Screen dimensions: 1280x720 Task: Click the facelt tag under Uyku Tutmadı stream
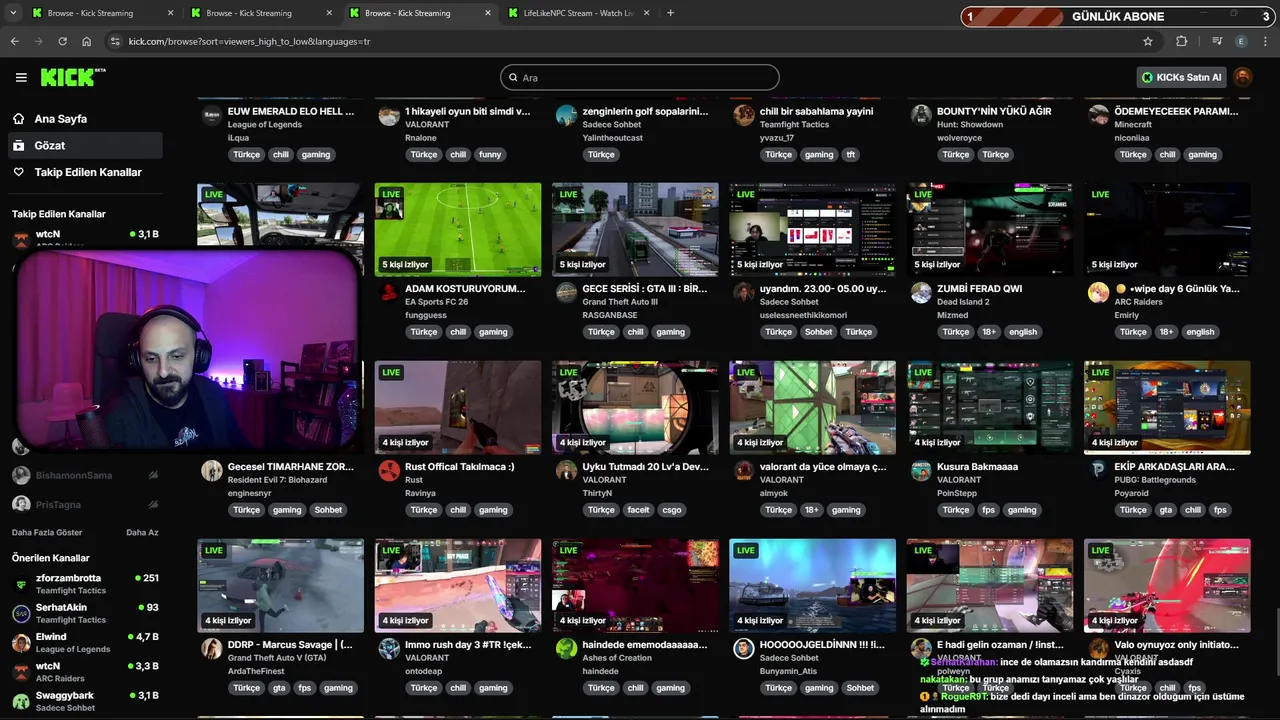tap(638, 510)
